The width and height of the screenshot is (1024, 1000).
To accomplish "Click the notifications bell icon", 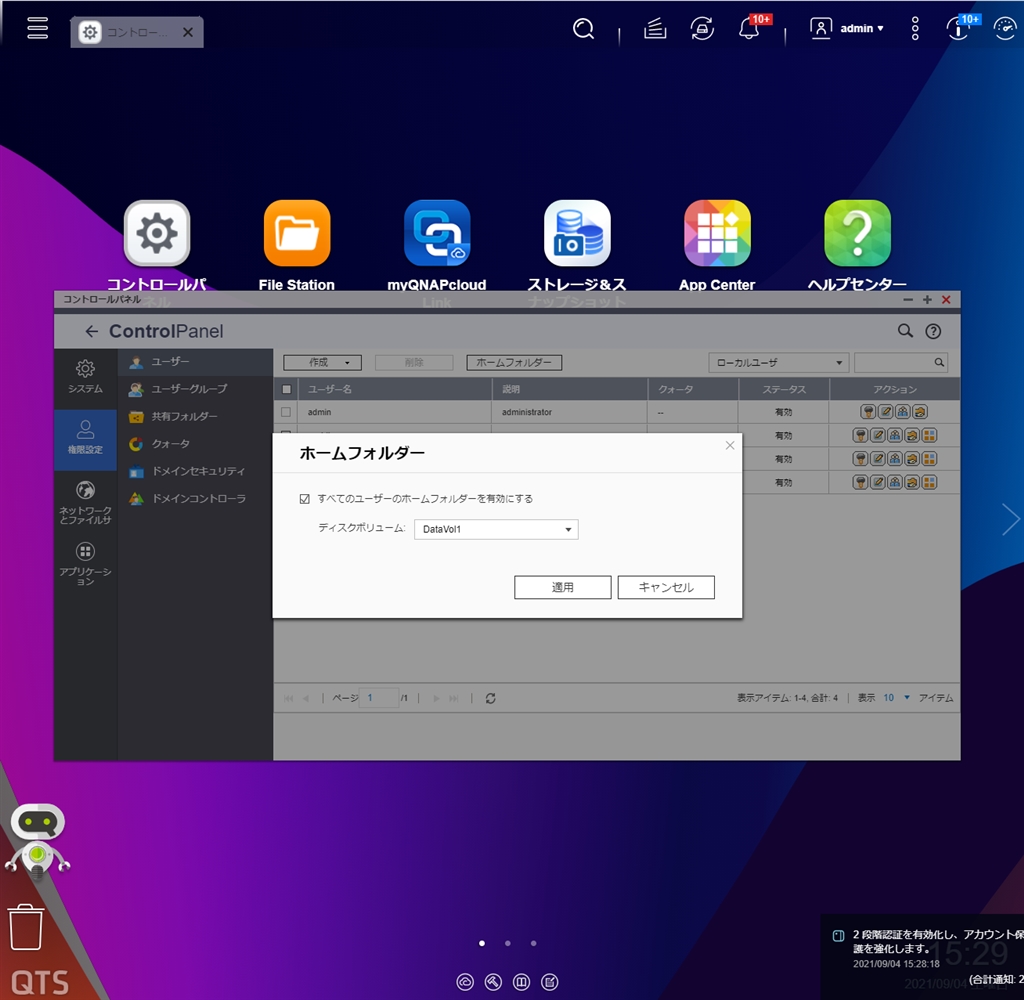I will [x=749, y=29].
